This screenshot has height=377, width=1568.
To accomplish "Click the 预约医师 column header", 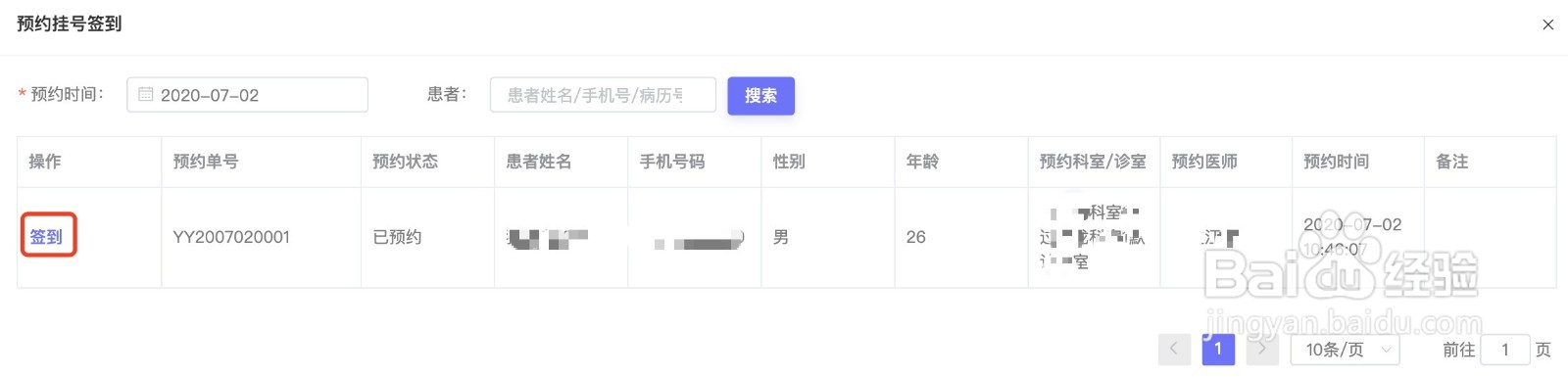I will point(1204,162).
